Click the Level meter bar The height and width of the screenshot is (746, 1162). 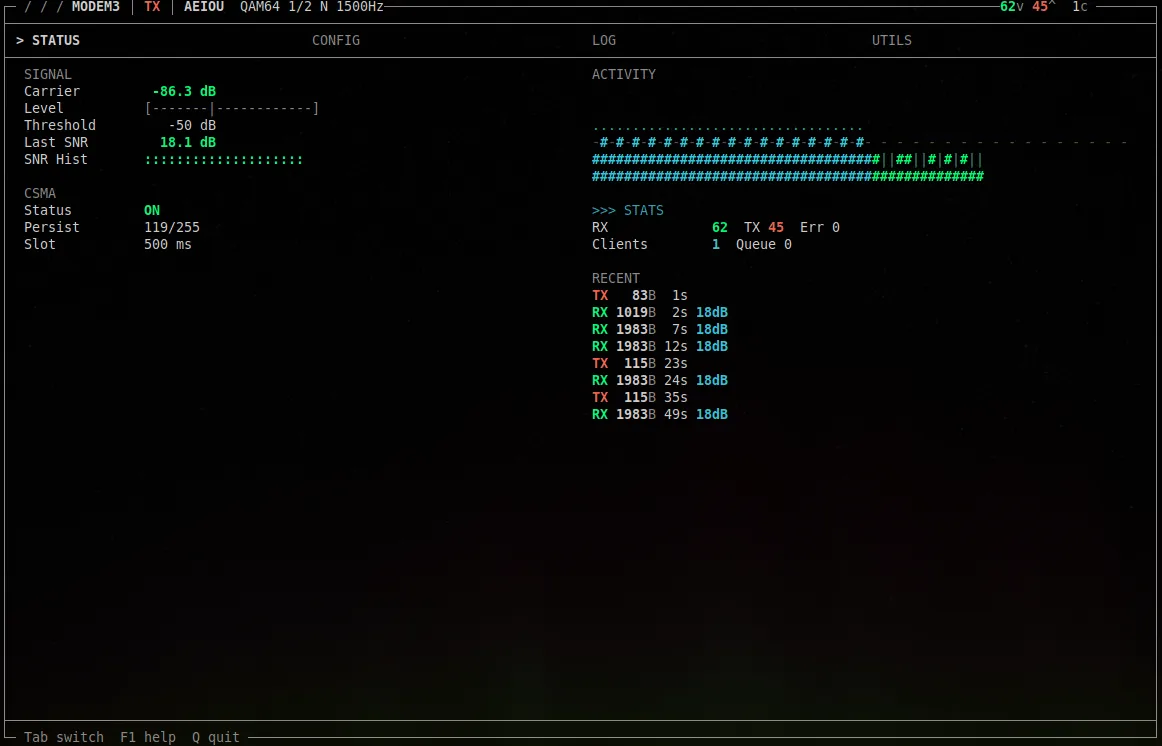[x=232, y=108]
